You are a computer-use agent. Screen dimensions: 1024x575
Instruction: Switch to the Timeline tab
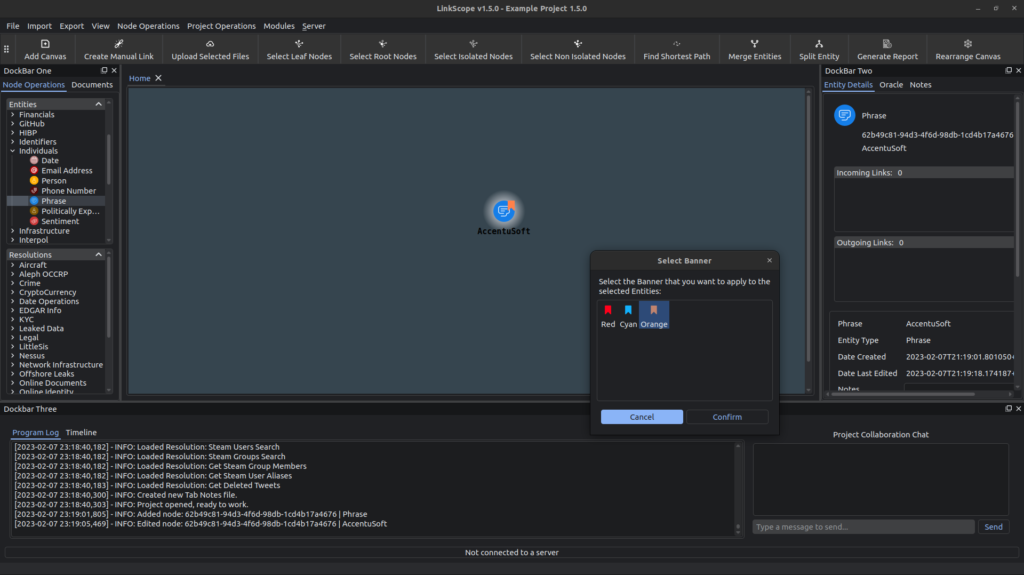pyautogui.click(x=81, y=433)
